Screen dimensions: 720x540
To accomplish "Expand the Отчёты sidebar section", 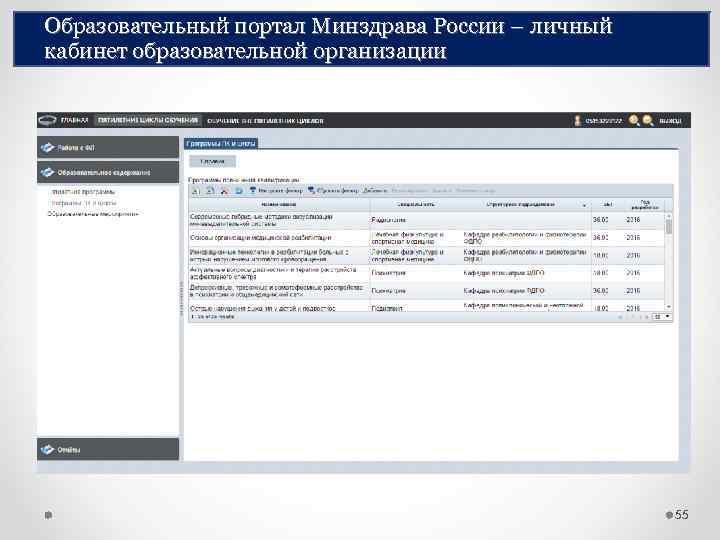I will (x=108, y=449).
